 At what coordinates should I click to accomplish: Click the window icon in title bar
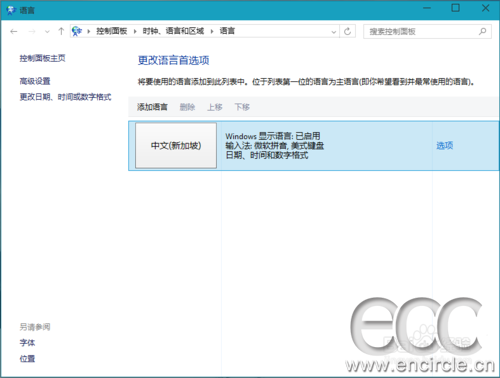(x=11, y=10)
